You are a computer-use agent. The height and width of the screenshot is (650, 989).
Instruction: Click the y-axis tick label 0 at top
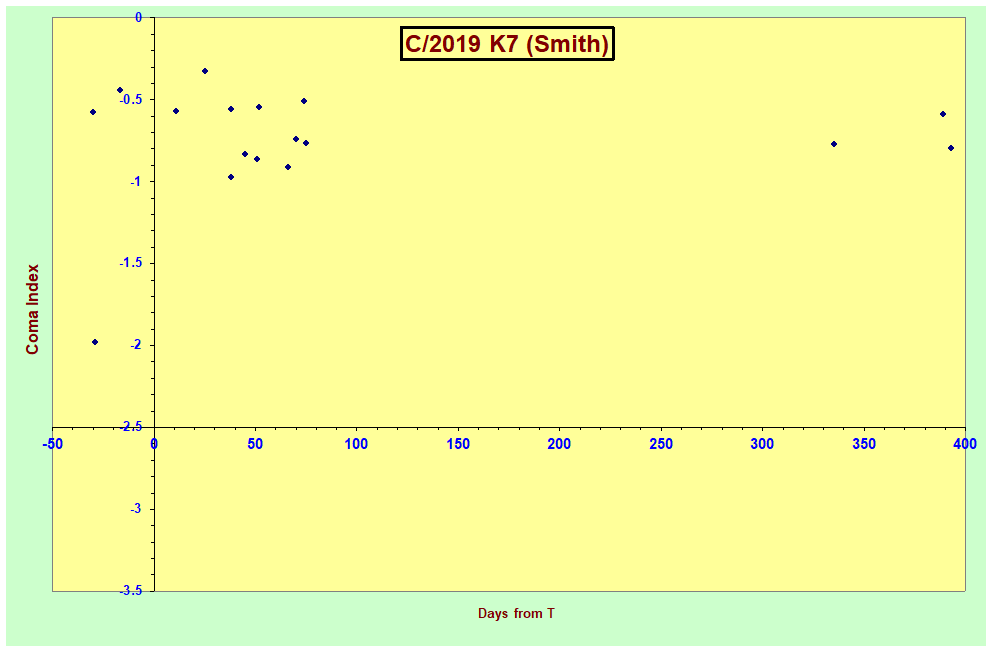point(139,18)
